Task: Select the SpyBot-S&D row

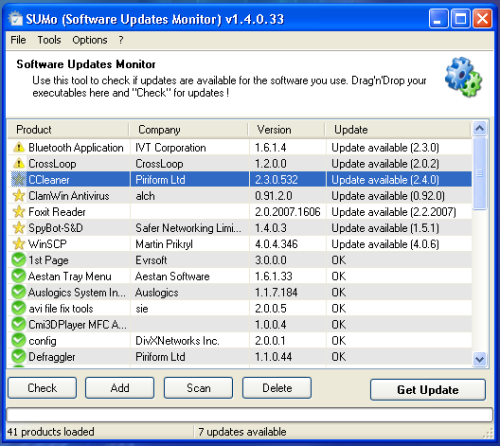Action: [240, 228]
